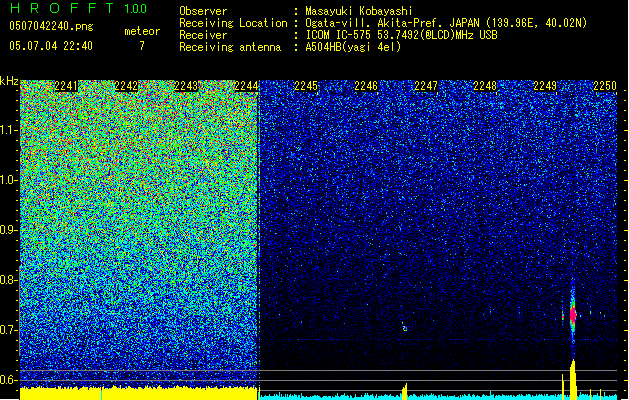
Task: Click the 2242 time marker
Action: pyautogui.click(x=126, y=86)
